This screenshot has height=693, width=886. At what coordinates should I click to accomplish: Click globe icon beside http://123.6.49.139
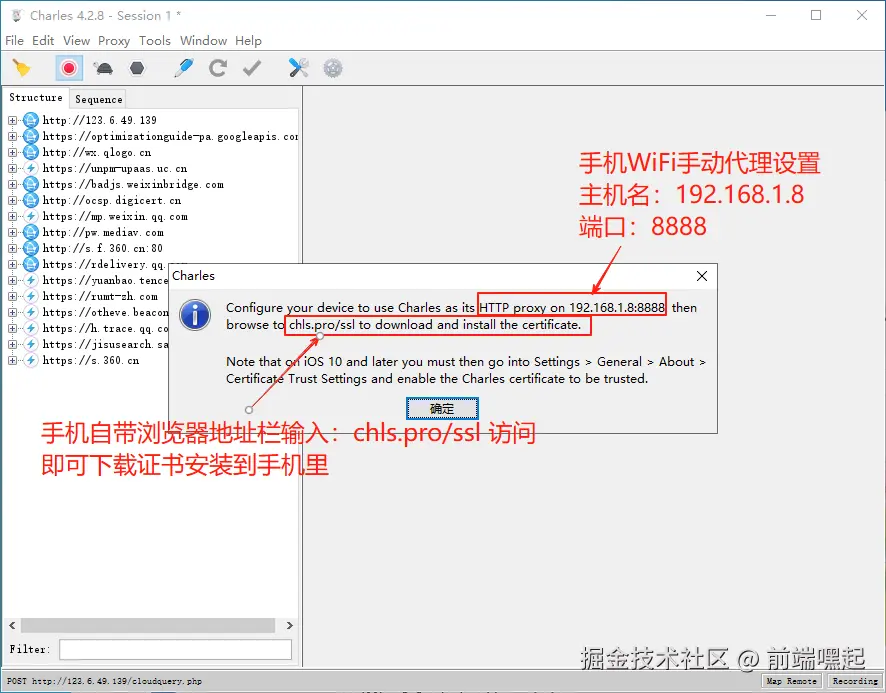click(x=31, y=120)
